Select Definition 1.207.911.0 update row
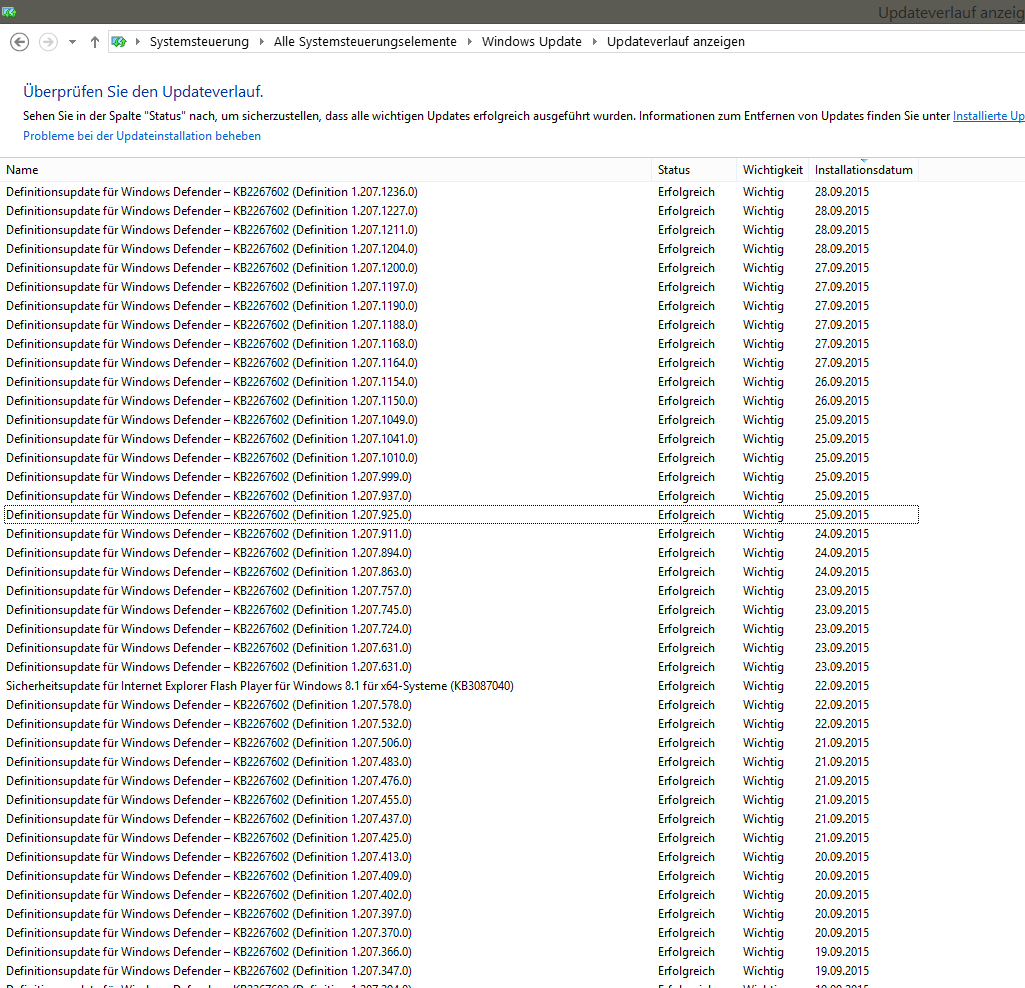1025x988 pixels. [461, 534]
